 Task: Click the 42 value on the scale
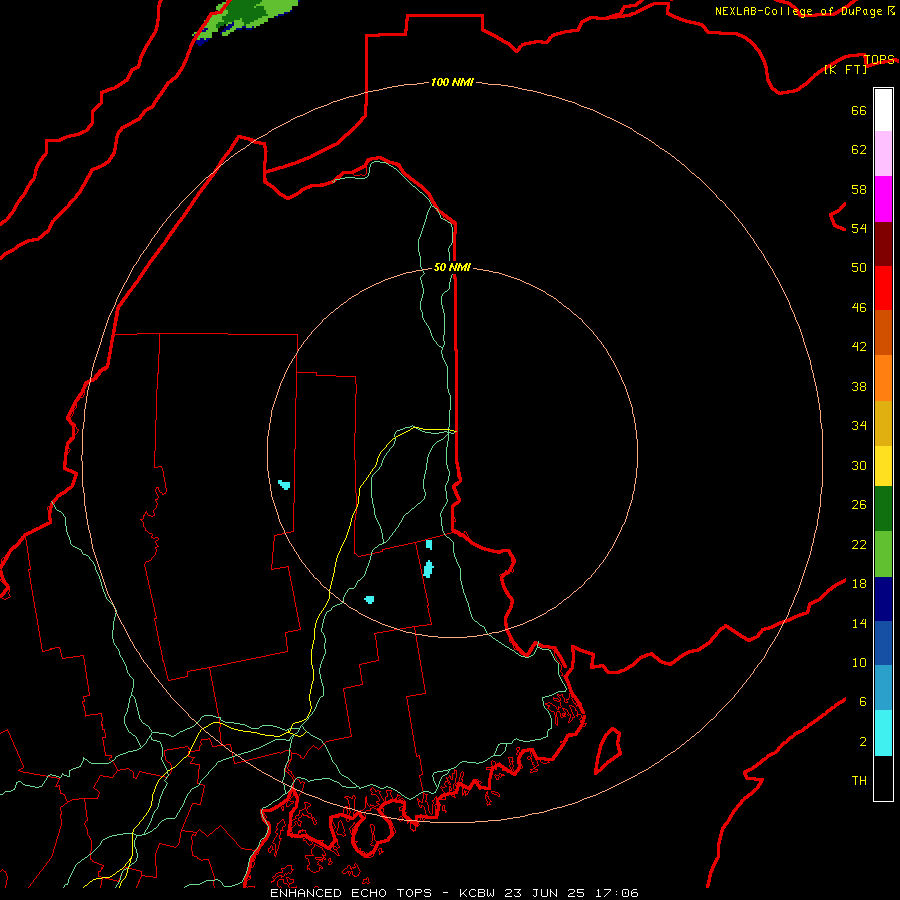(859, 347)
